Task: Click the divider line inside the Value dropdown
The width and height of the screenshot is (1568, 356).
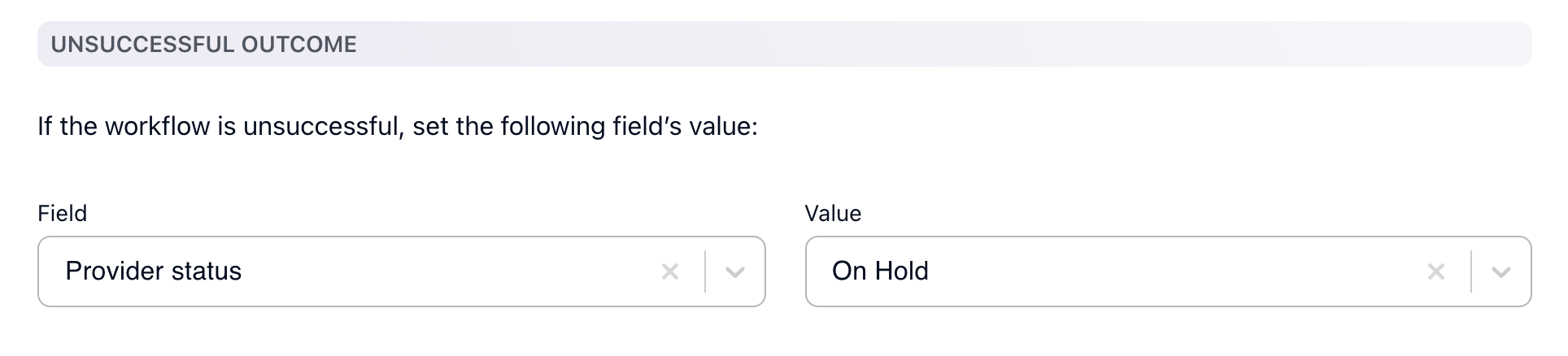Action: tap(1471, 271)
